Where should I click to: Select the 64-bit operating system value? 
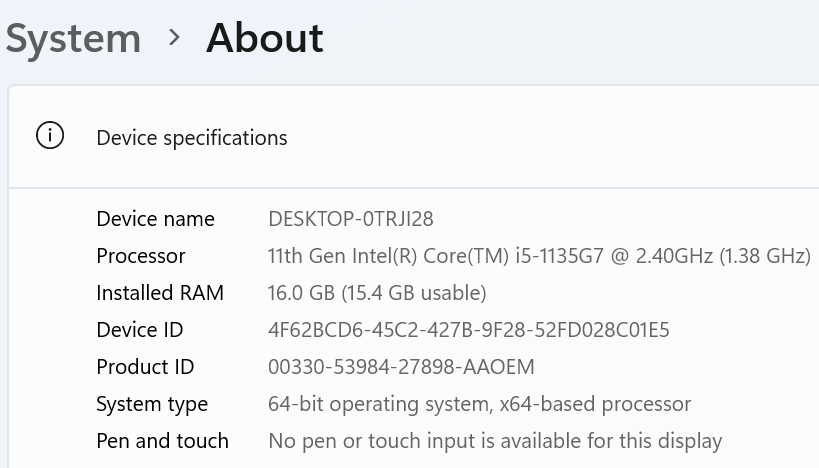(x=479, y=404)
